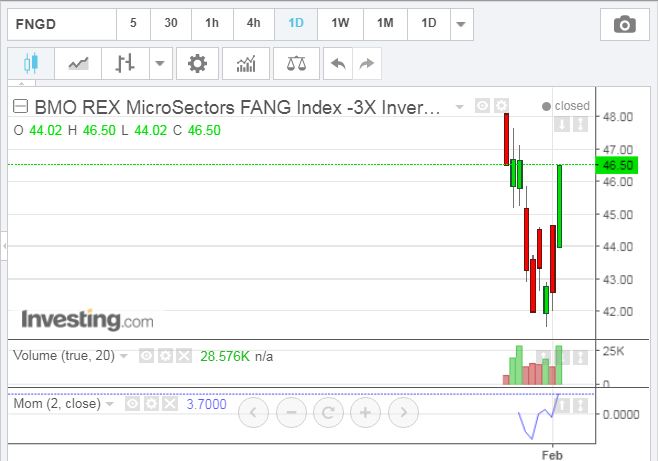Open Volume indicator settings gear
Viewport: 658px width, 461px height.
click(x=165, y=356)
